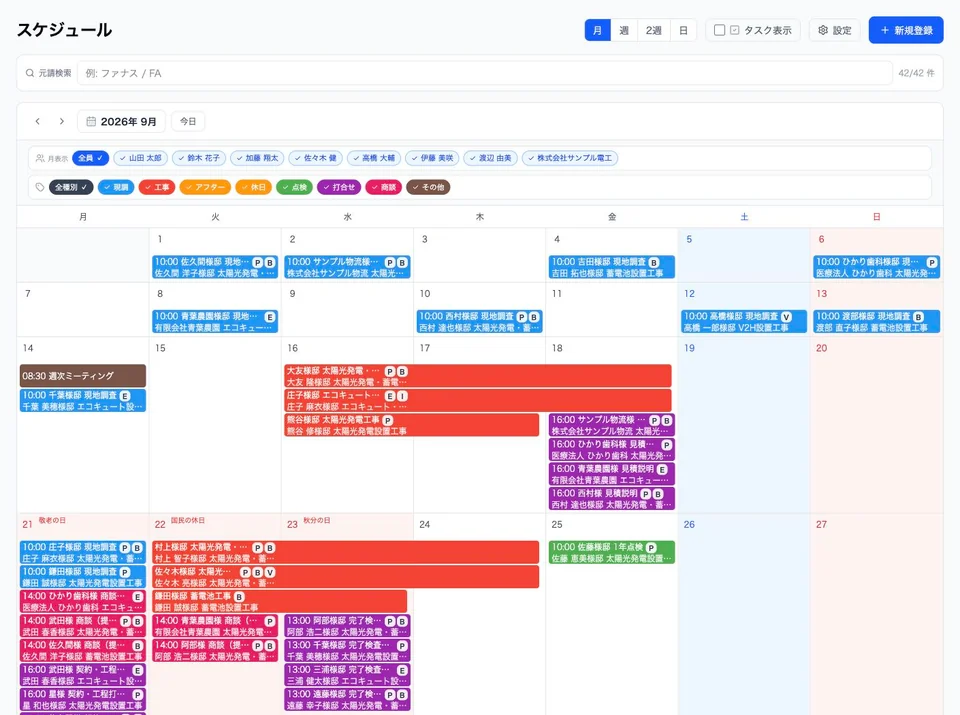The image size is (960, 715).
Task: Click the tag icon in type filter row
Action: pos(40,187)
